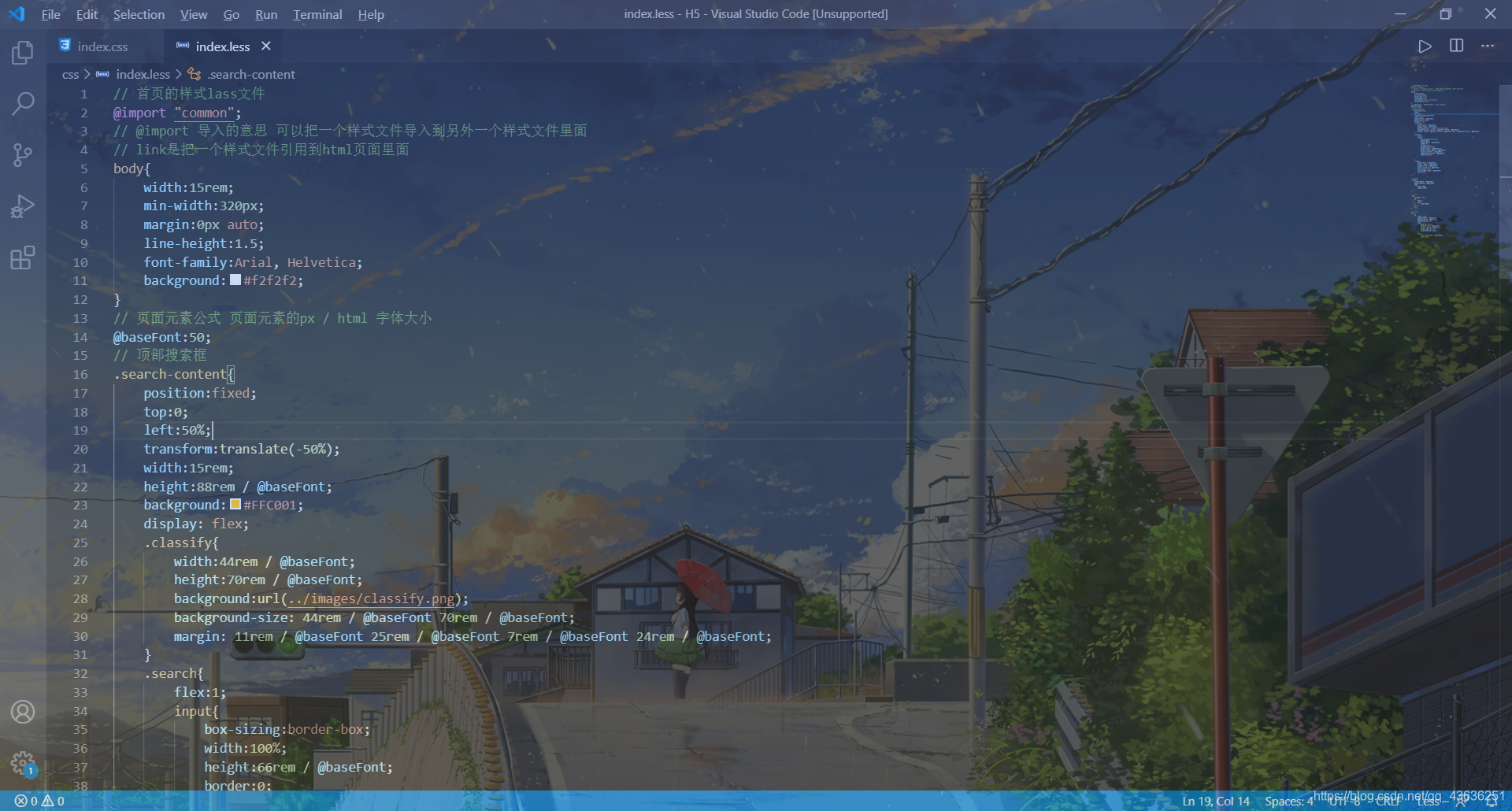Open the View menu

194,14
